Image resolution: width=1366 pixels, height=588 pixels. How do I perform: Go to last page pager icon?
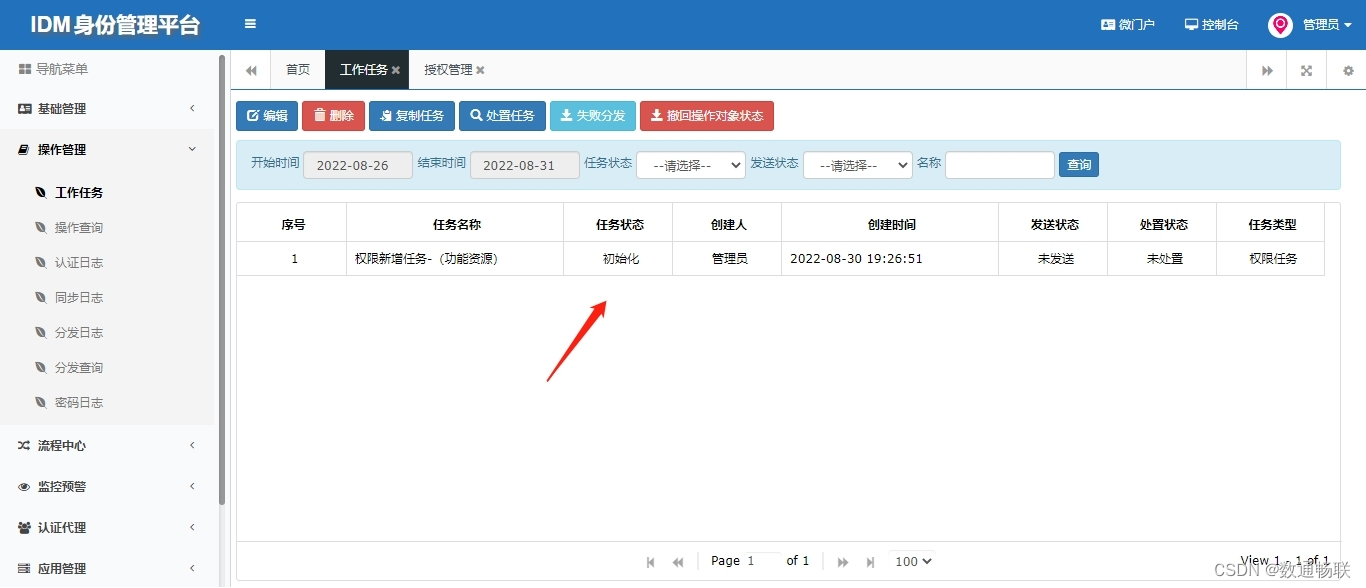click(x=870, y=562)
